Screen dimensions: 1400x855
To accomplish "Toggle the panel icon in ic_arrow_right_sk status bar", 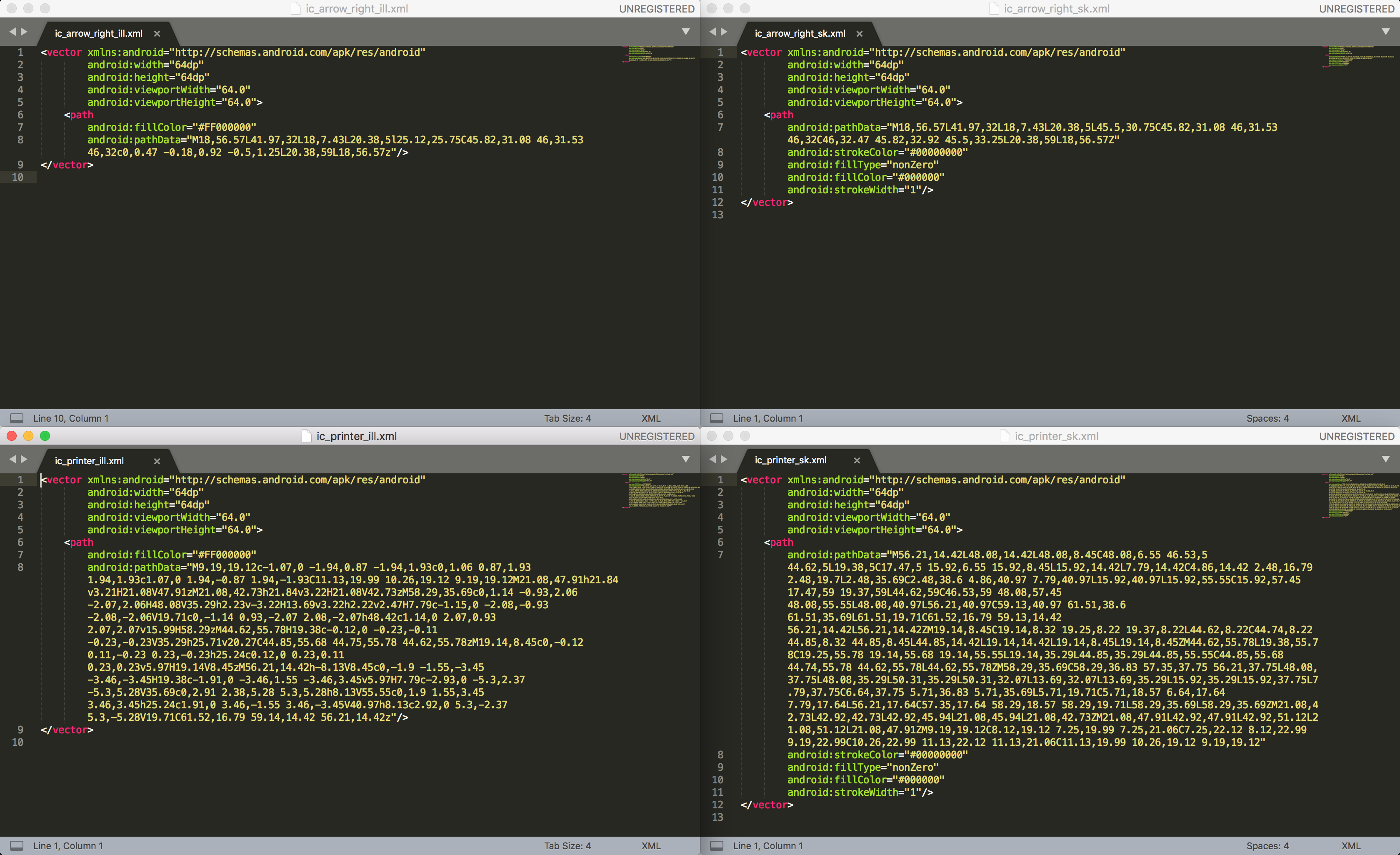I will click(x=717, y=418).
